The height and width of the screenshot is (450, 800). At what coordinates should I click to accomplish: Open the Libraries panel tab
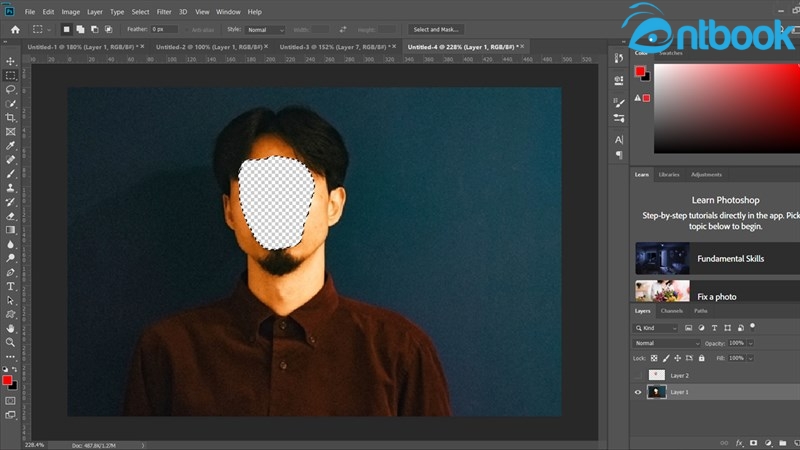pyautogui.click(x=669, y=174)
